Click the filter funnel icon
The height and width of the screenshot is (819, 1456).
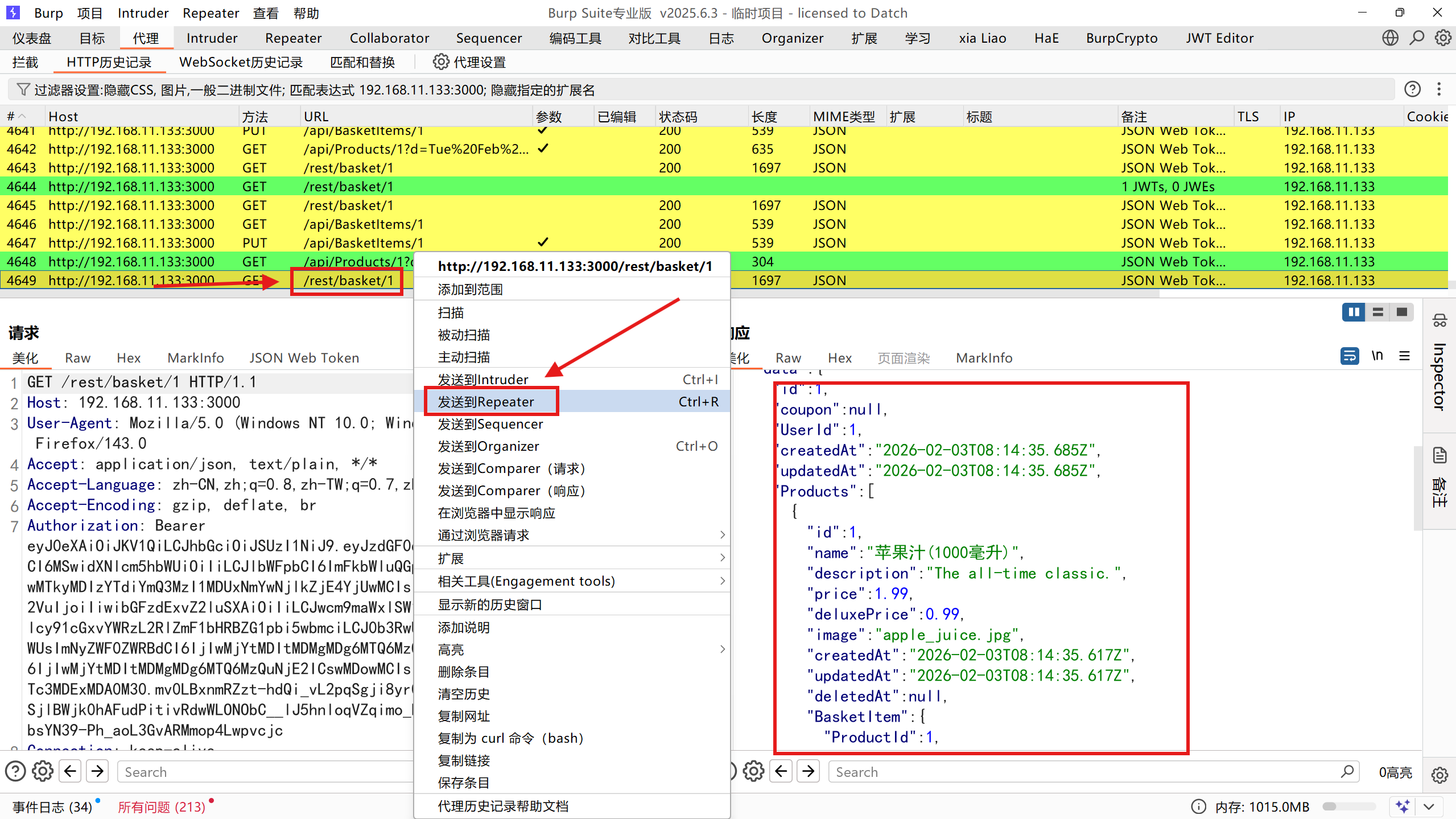pos(23,90)
